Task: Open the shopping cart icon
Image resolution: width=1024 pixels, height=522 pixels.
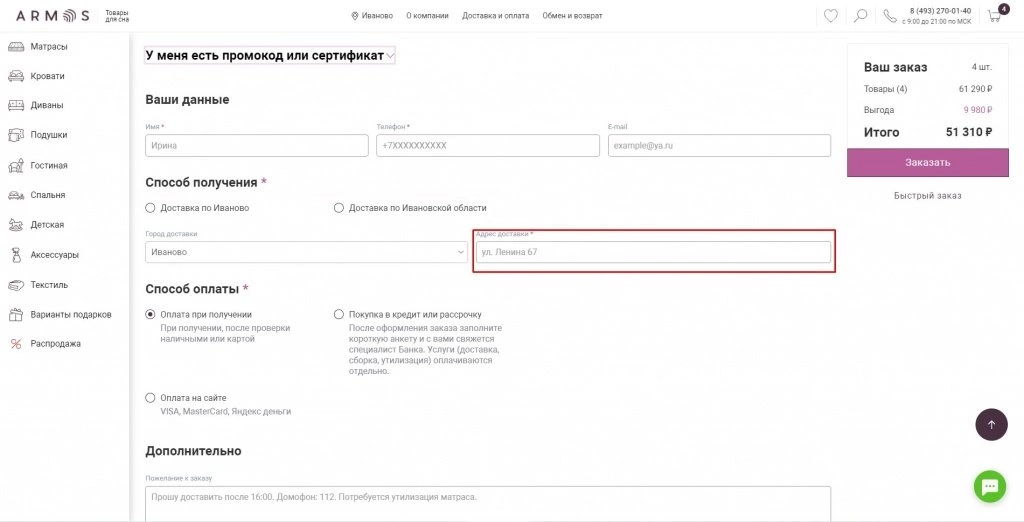Action: pos(995,16)
